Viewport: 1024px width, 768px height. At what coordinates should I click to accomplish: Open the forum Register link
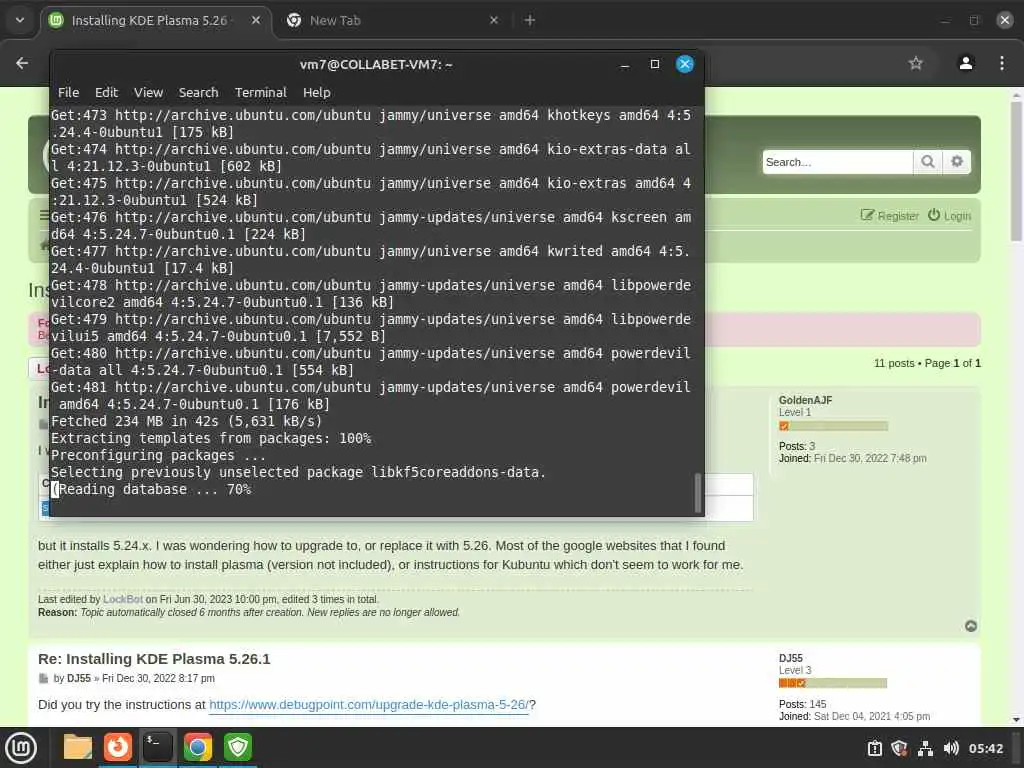coord(889,216)
